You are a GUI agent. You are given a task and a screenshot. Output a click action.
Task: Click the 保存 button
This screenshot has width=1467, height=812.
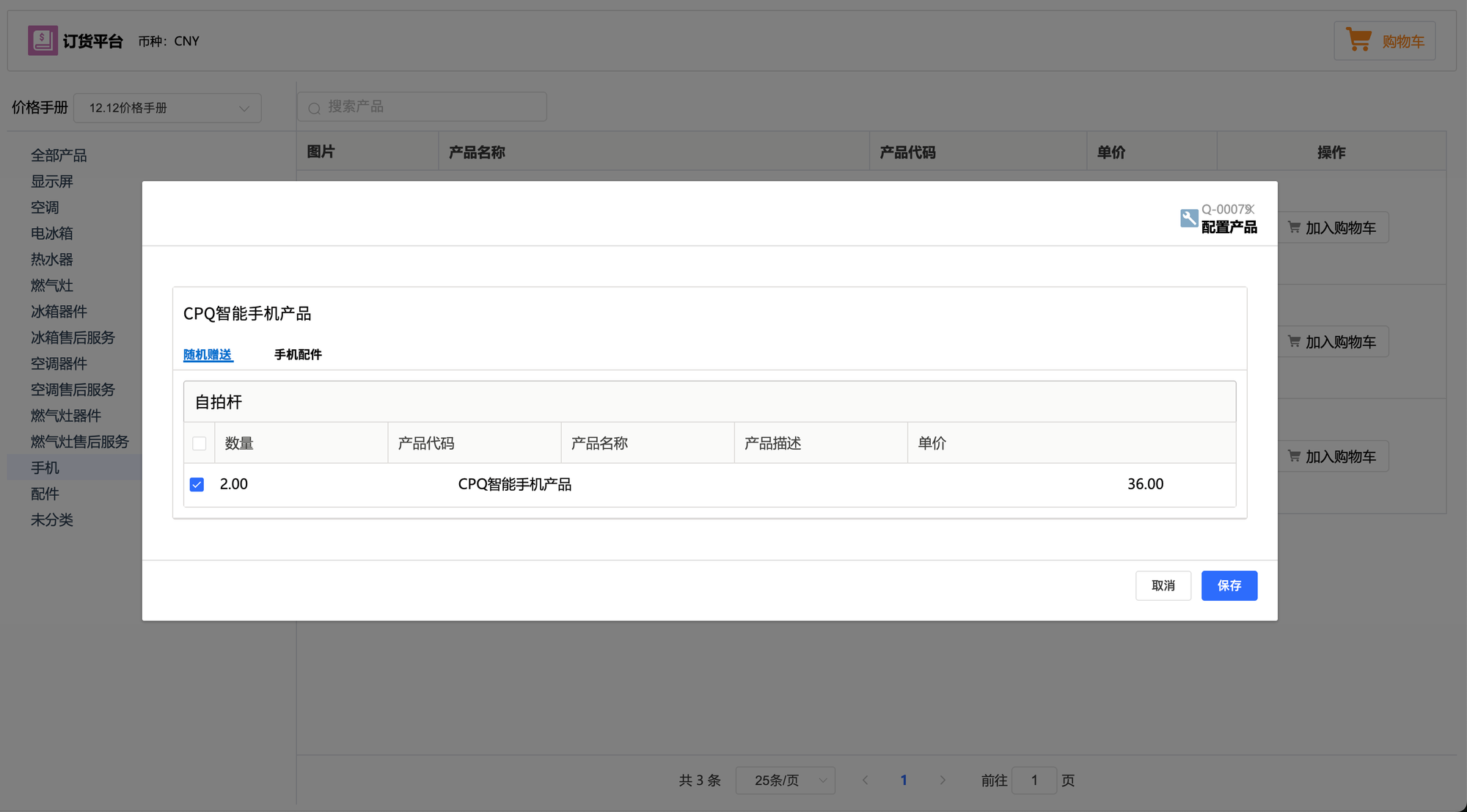[x=1229, y=585]
